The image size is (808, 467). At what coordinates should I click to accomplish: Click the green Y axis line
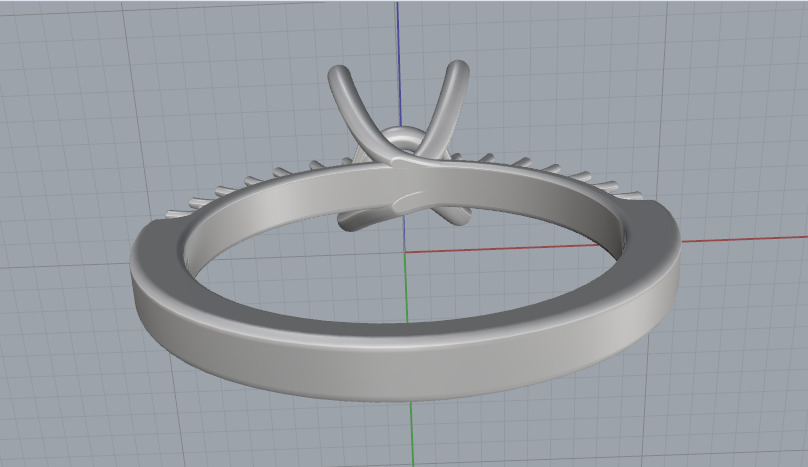point(411,433)
